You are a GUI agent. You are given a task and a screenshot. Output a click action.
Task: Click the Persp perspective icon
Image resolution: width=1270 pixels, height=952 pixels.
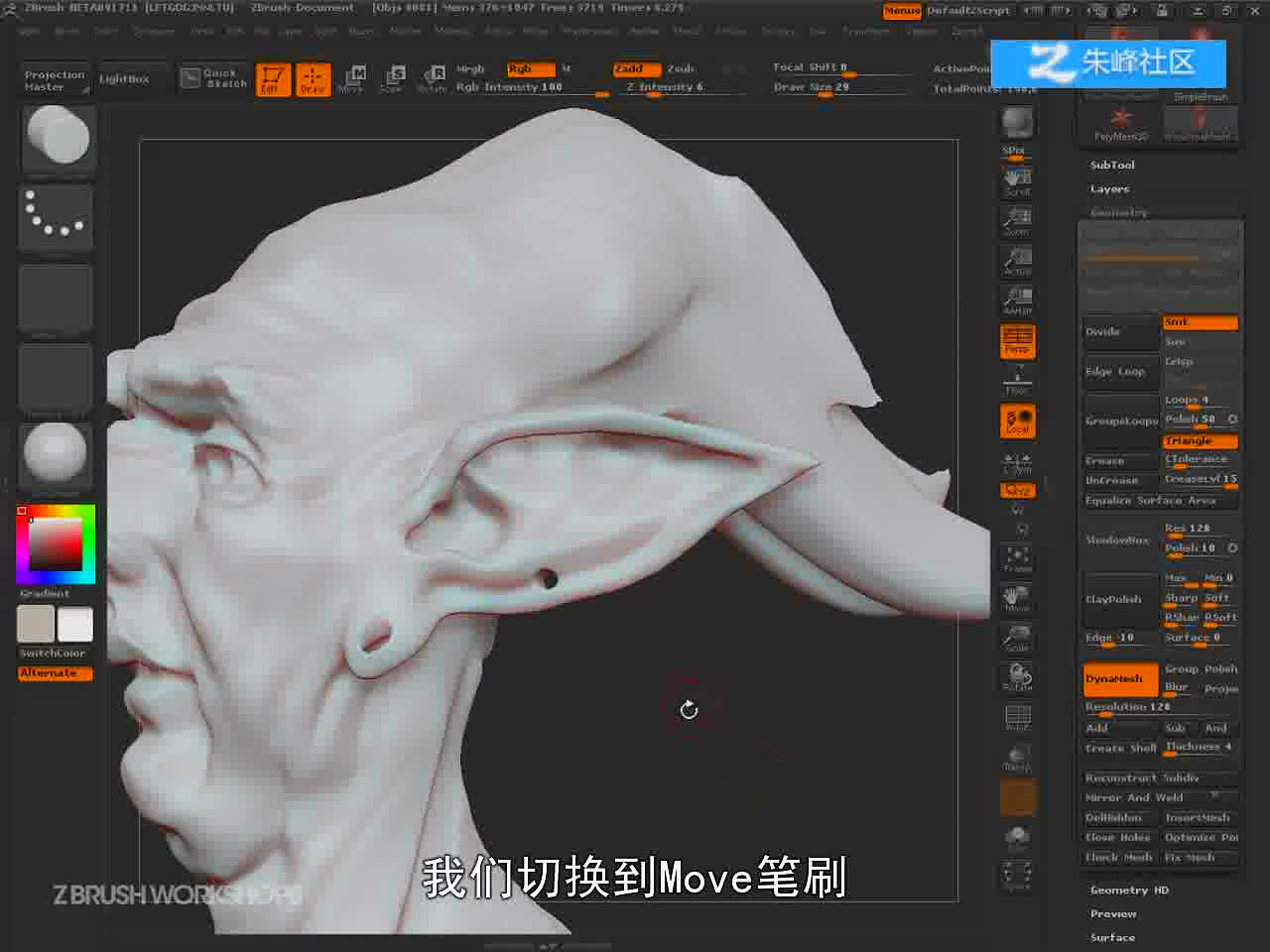point(1017,340)
